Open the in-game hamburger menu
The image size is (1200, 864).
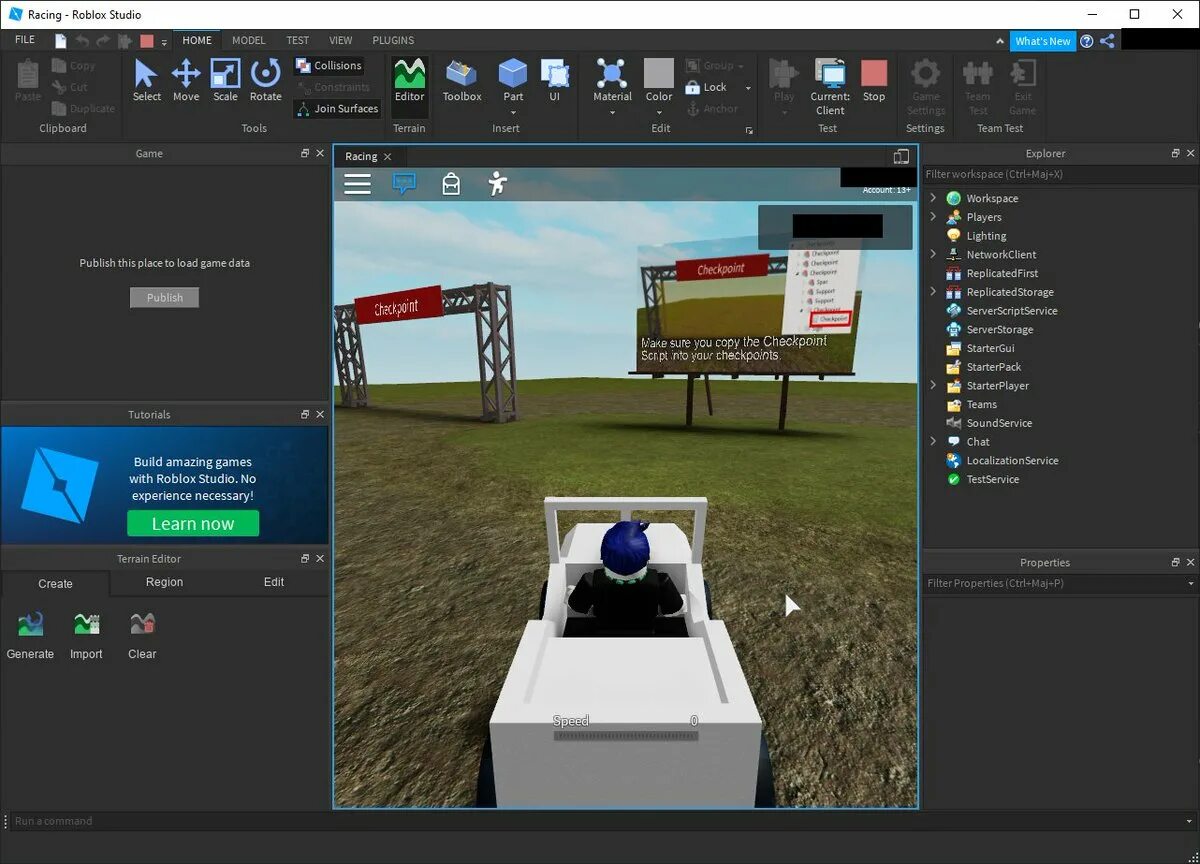pyautogui.click(x=357, y=184)
